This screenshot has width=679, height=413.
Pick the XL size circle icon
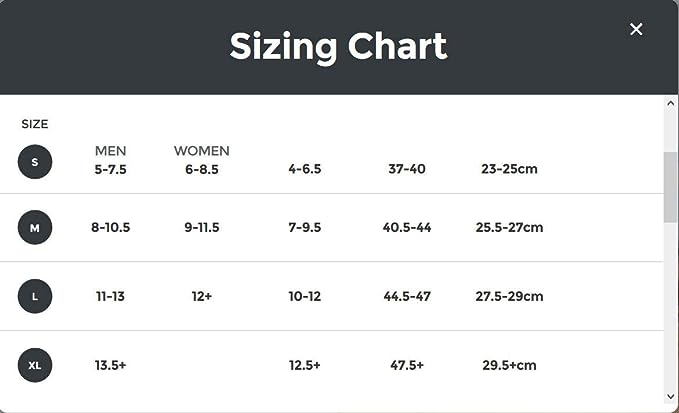35,365
